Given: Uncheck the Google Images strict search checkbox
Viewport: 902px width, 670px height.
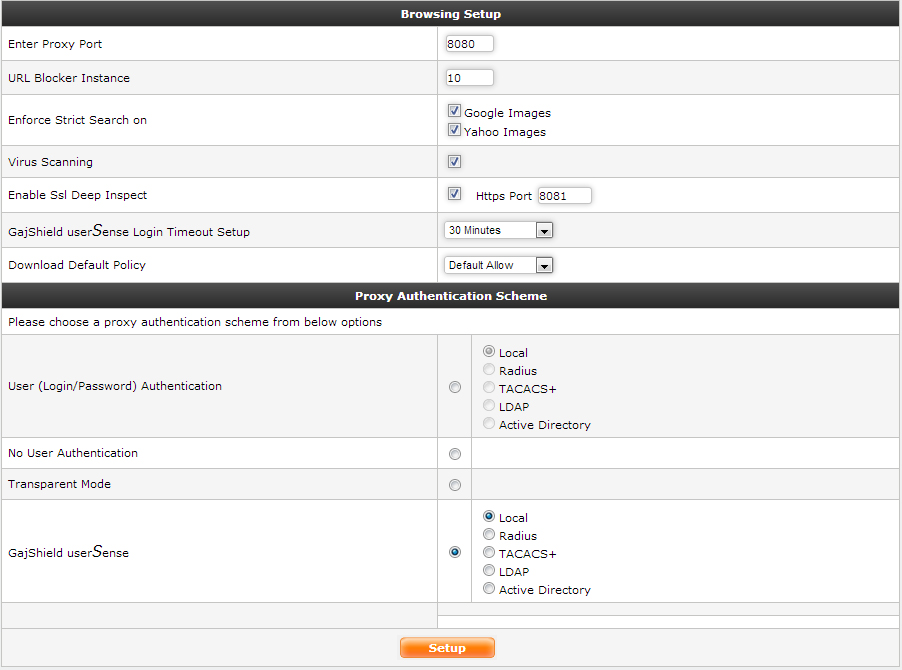Looking at the screenshot, I should coord(454,112).
